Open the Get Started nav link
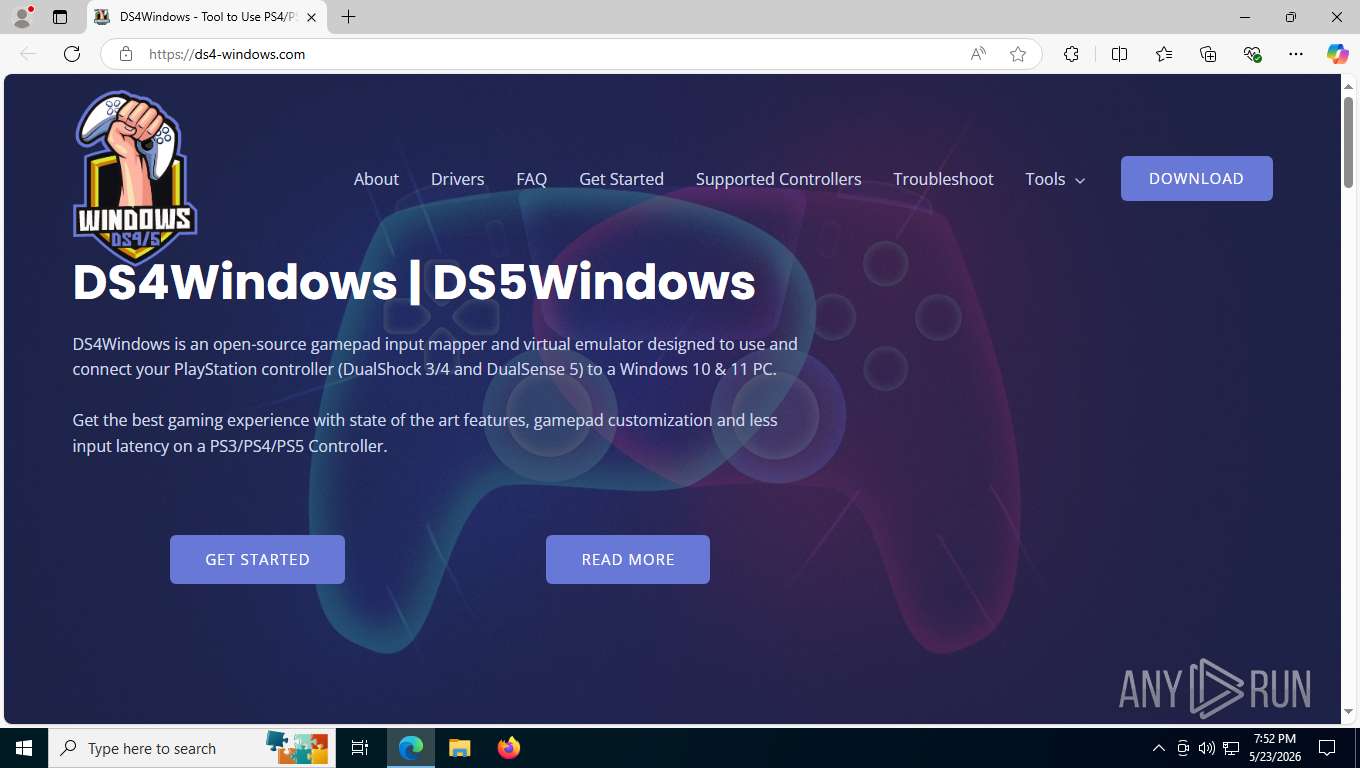The width and height of the screenshot is (1360, 768). 621,179
